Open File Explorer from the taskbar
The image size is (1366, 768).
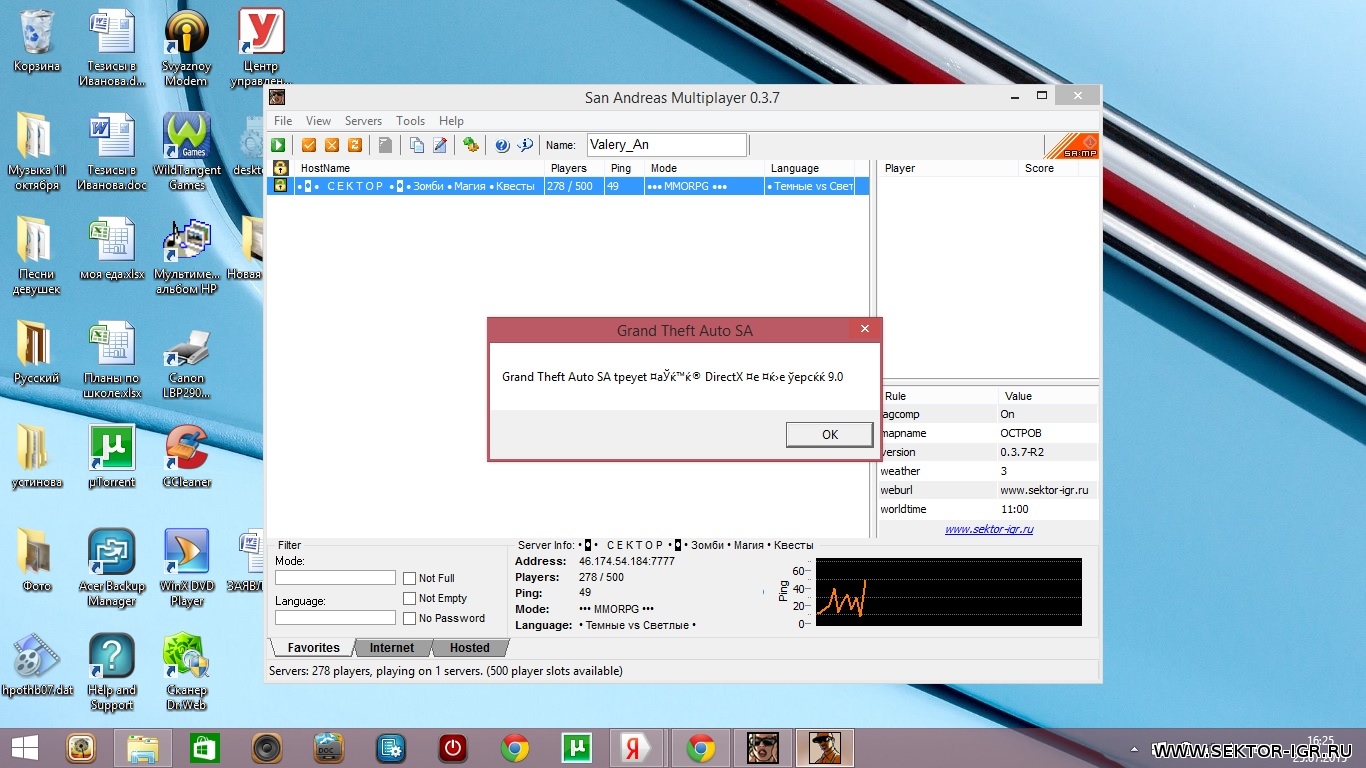(143, 748)
